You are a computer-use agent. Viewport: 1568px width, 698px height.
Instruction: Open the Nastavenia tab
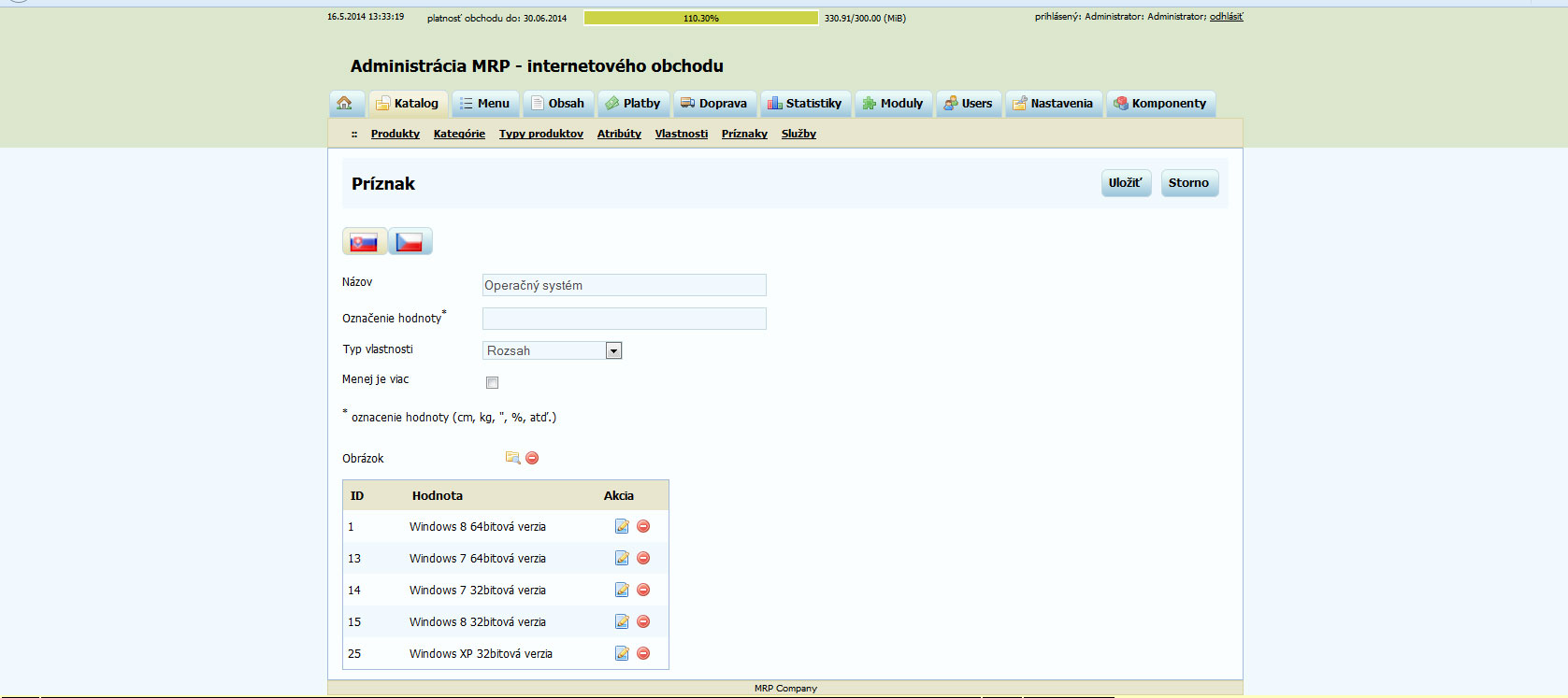pyautogui.click(x=1054, y=104)
